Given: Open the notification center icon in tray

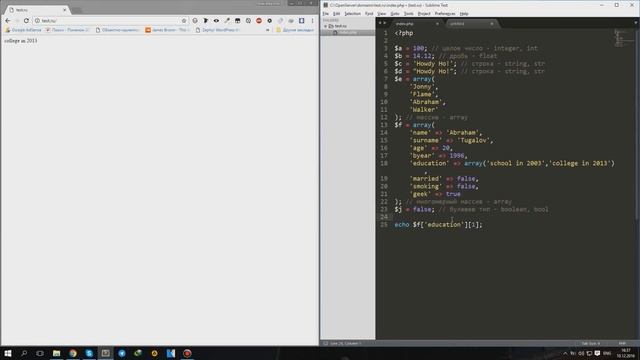Looking at the screenshot, I should (x=597, y=353).
